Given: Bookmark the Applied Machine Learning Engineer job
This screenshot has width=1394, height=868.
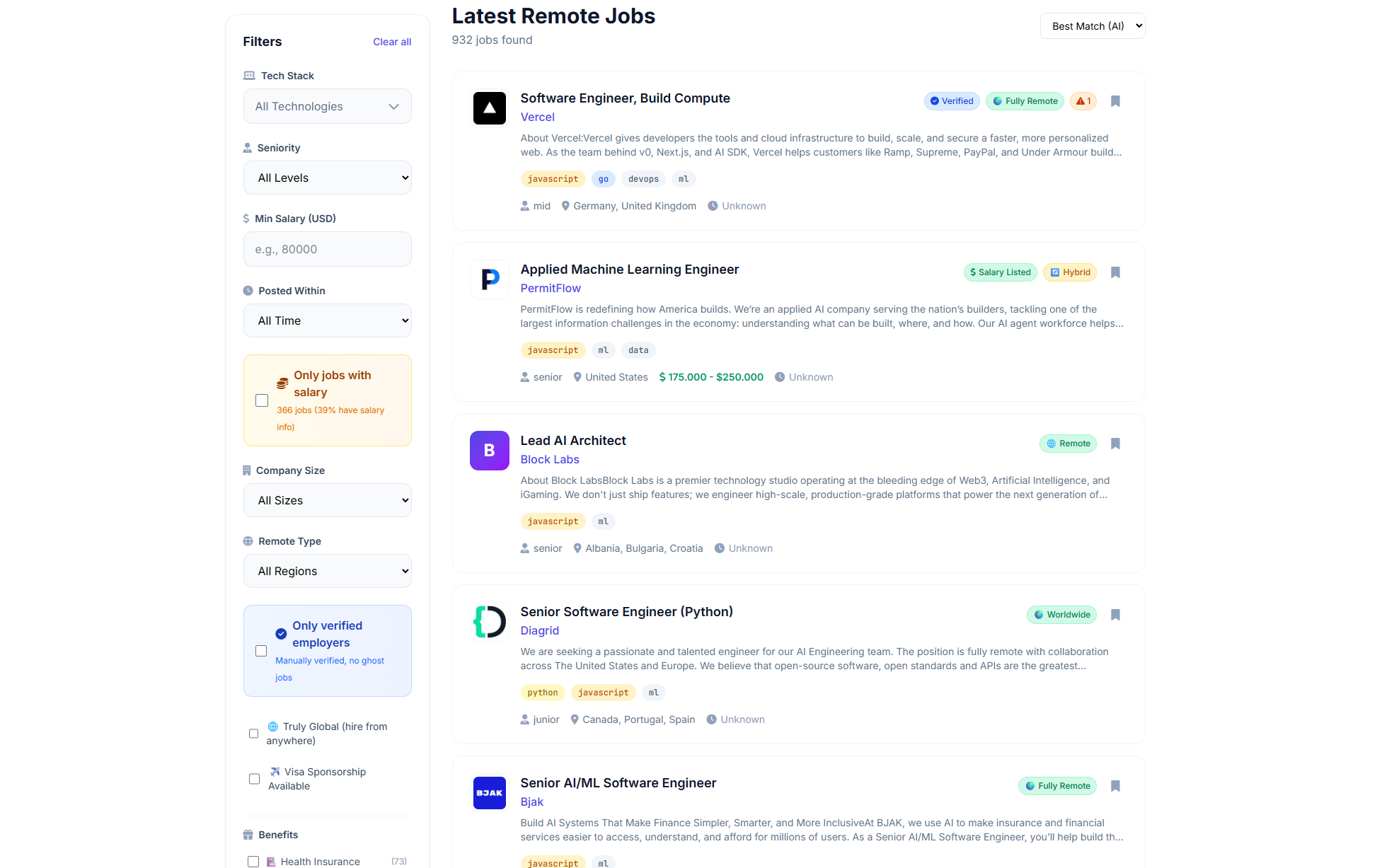Looking at the screenshot, I should tap(1115, 272).
